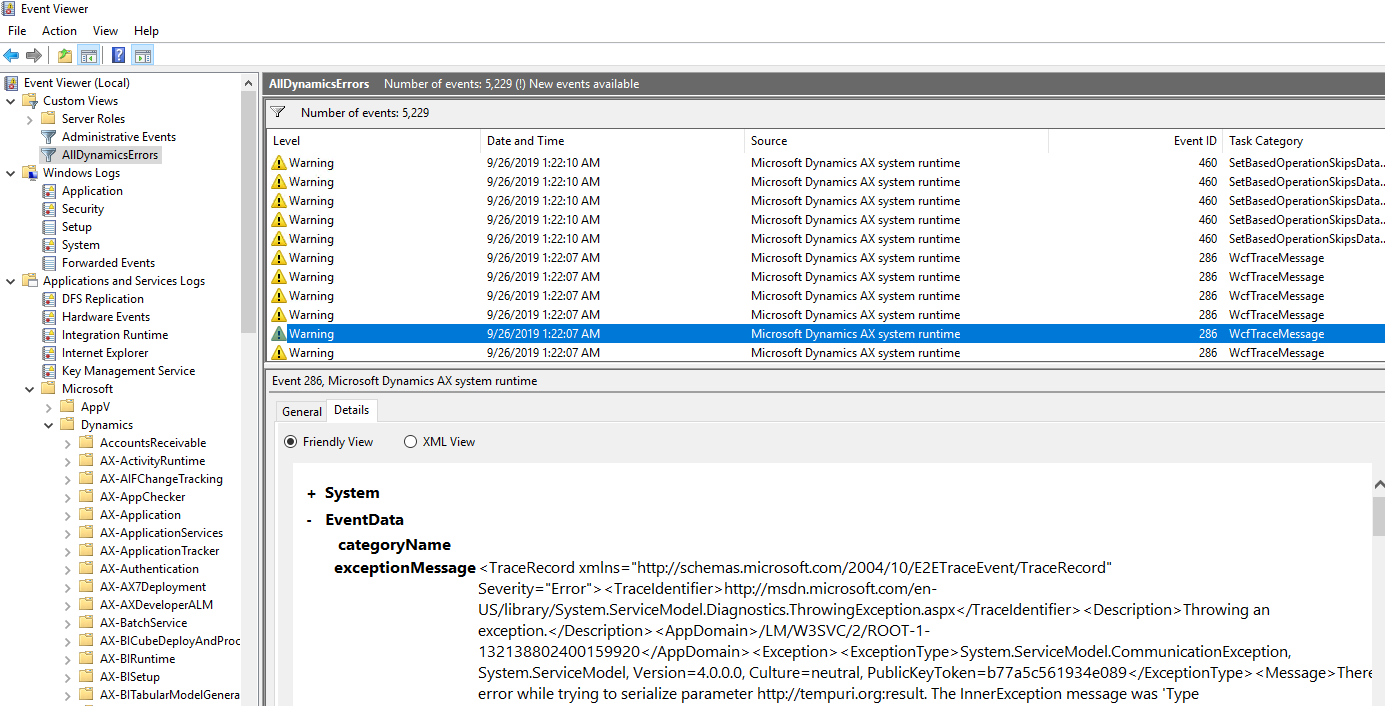Select the Friendly View radio button
1385x706 pixels.
[x=291, y=442]
